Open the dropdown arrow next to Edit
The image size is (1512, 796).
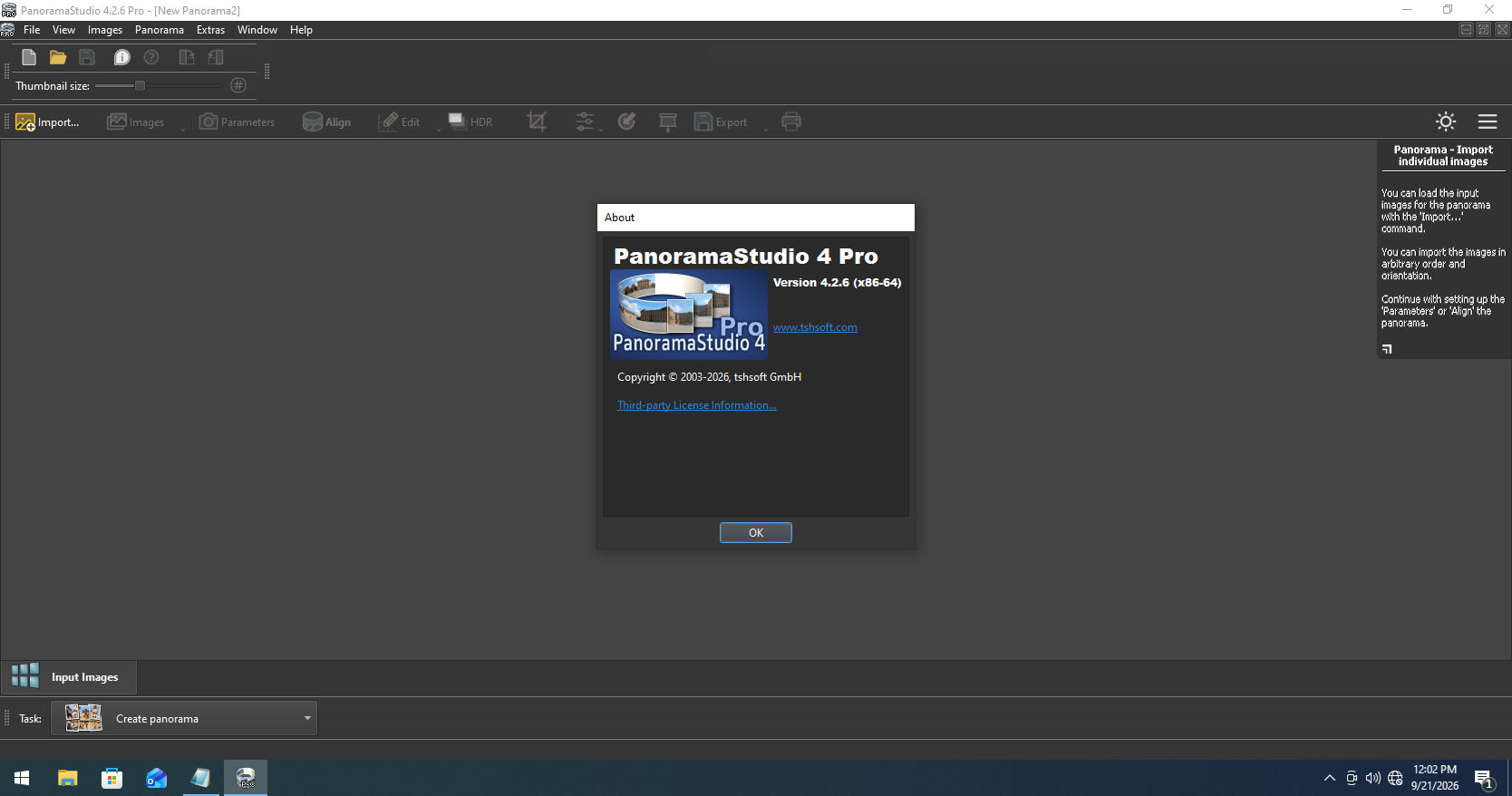pos(439,129)
